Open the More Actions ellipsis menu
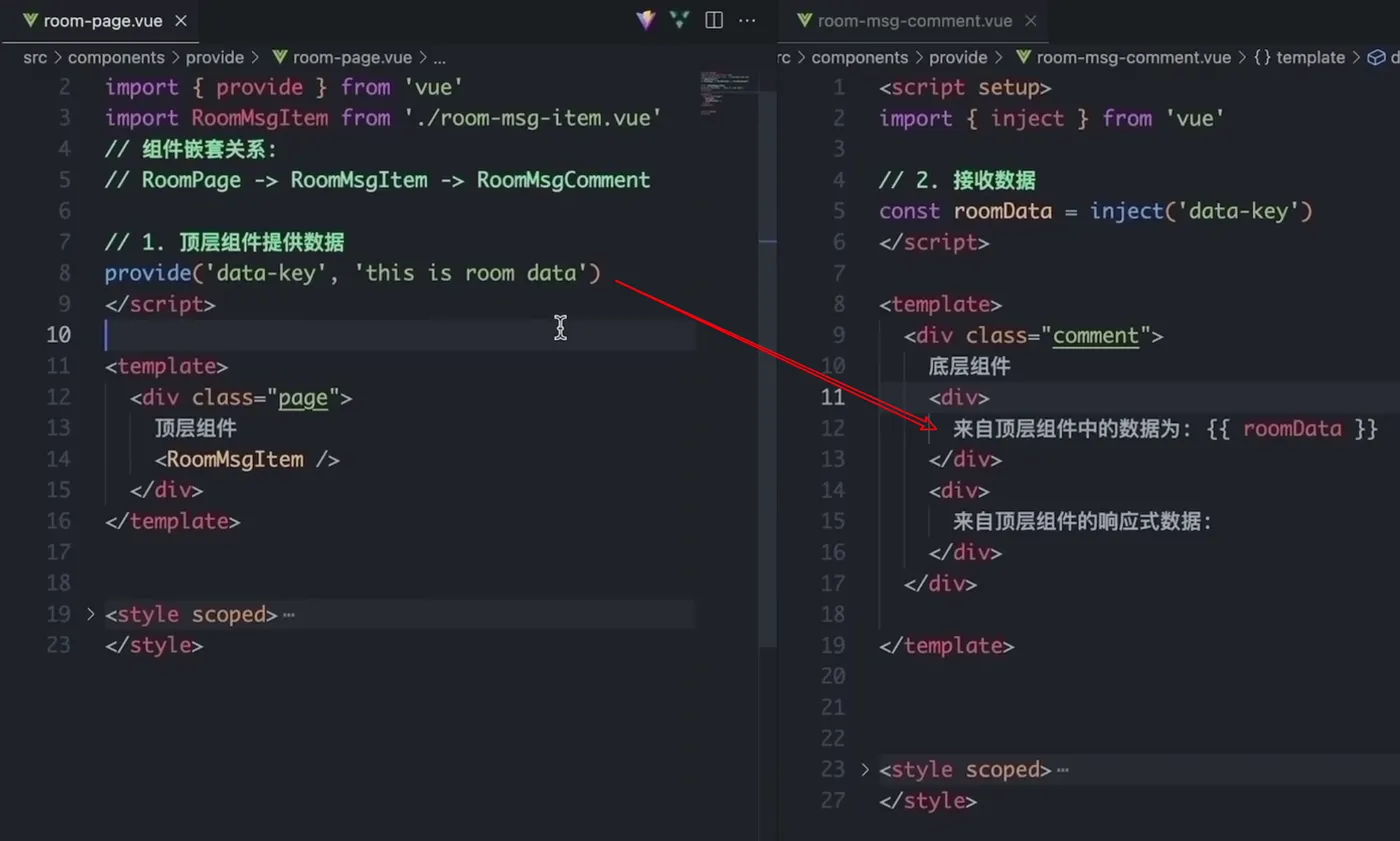1400x841 pixels. pyautogui.click(x=747, y=20)
